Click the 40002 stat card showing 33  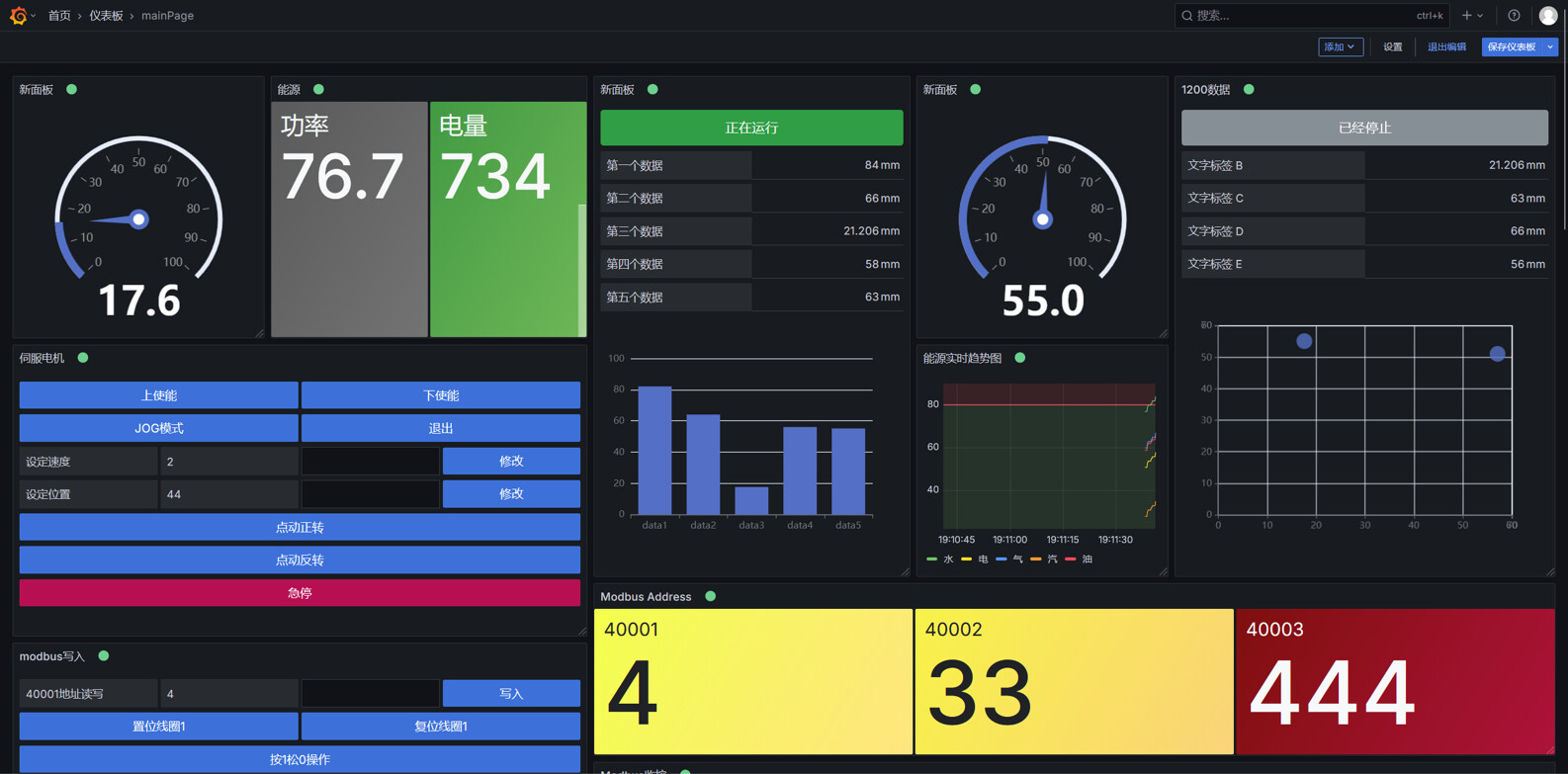1074,681
